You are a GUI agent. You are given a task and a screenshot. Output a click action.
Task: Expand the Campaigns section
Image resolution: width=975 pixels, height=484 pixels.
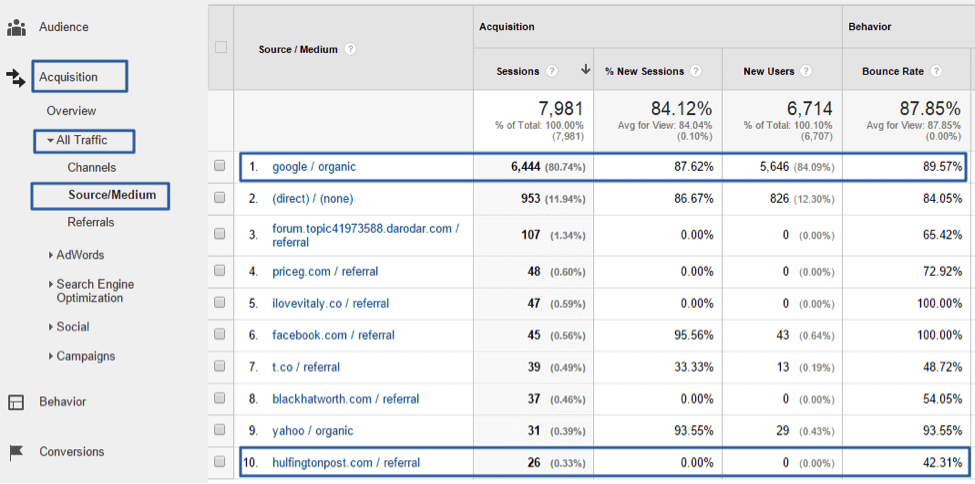[x=50, y=356]
